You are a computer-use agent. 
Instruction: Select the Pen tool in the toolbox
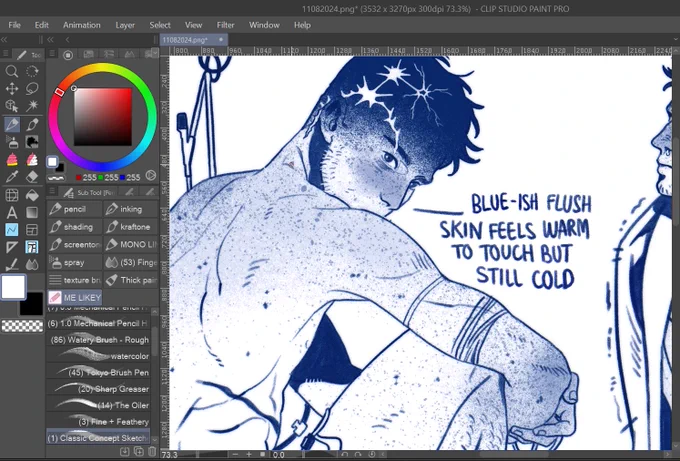[x=12, y=124]
